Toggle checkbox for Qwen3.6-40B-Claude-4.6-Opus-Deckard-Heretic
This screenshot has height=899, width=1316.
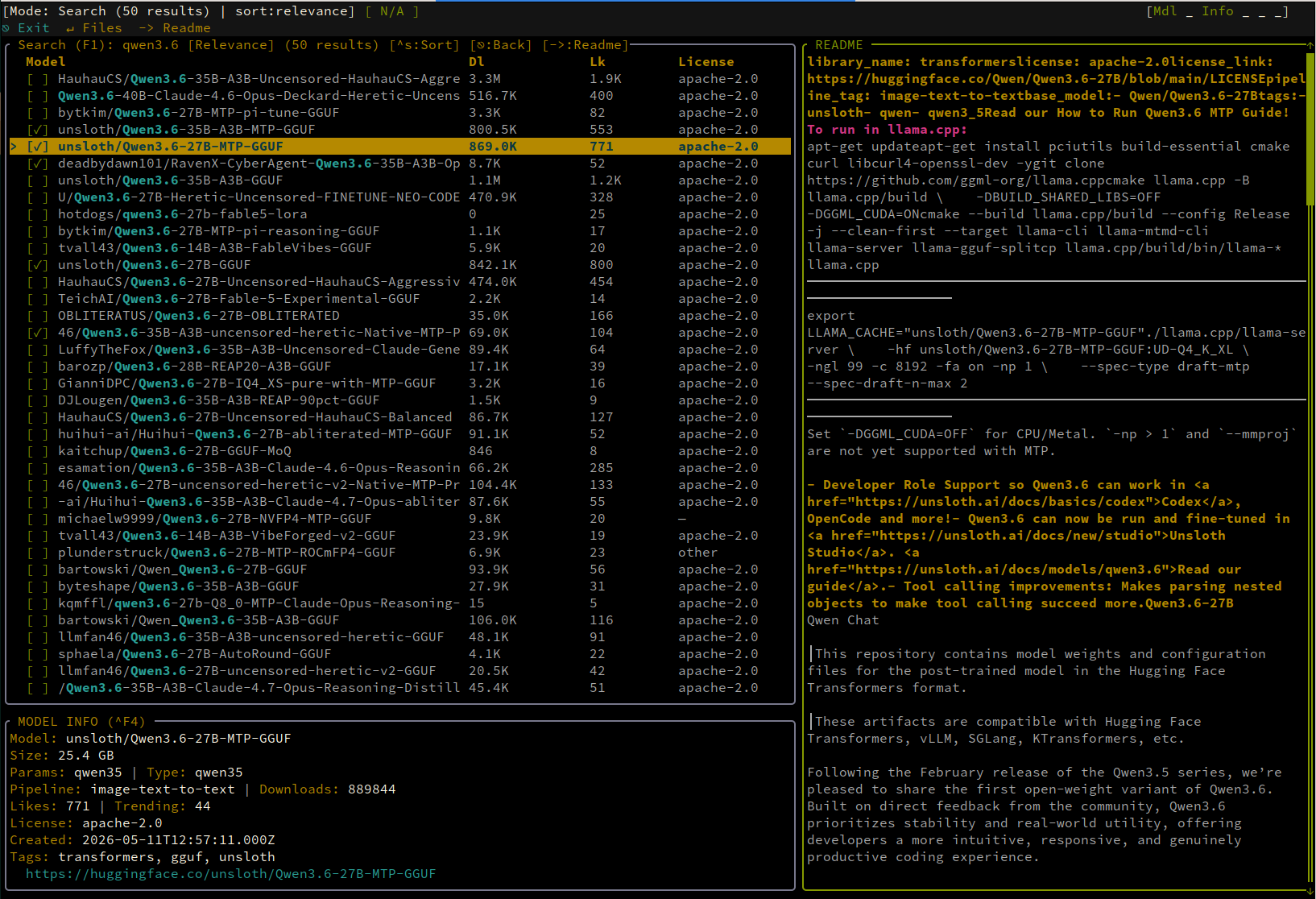pyautogui.click(x=37, y=96)
